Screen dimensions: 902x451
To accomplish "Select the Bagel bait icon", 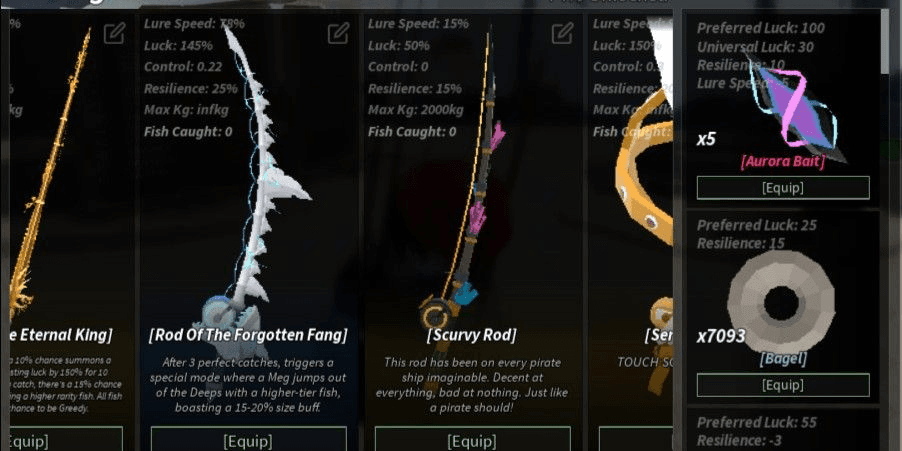I will pyautogui.click(x=781, y=301).
